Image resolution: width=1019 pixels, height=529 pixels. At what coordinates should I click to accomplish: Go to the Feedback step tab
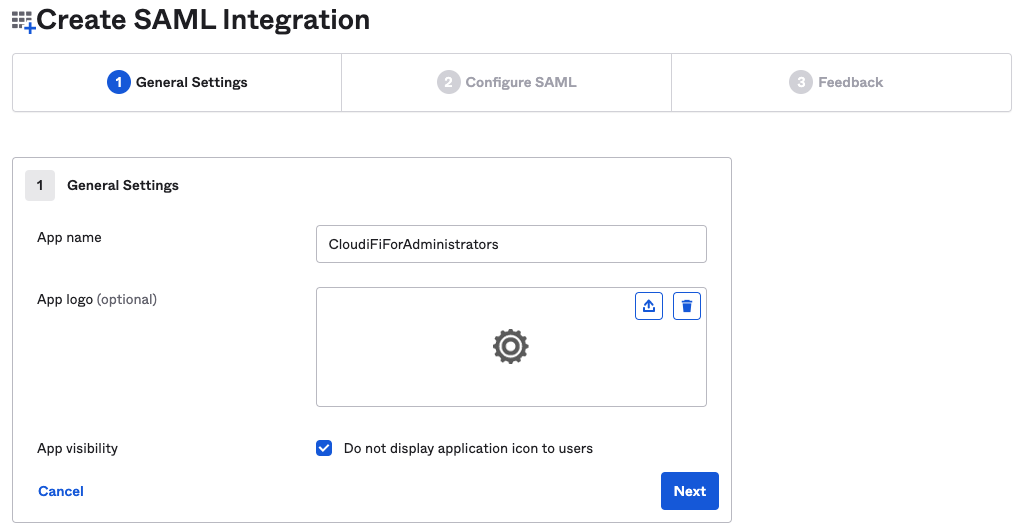[x=841, y=83]
